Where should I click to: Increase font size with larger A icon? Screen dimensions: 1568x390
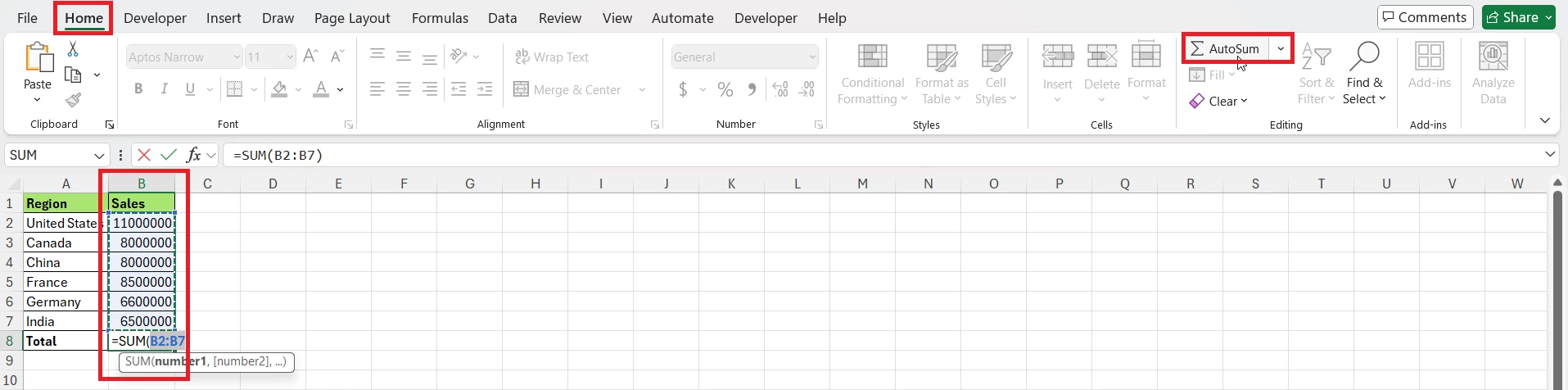click(x=310, y=57)
